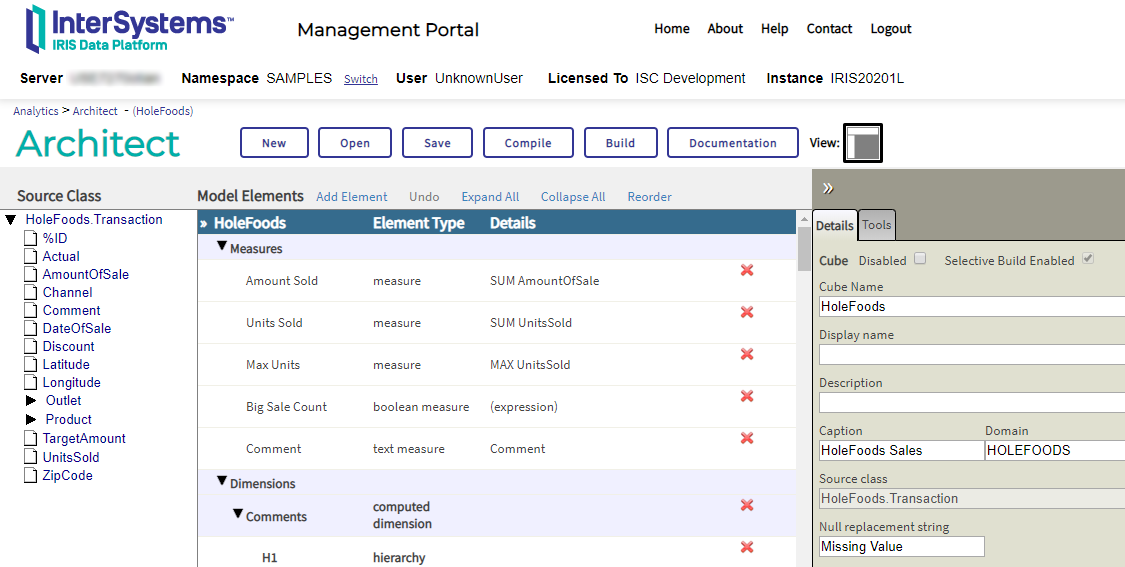Collapse the Dimensions group
This screenshot has width=1125, height=567.
tap(222, 481)
